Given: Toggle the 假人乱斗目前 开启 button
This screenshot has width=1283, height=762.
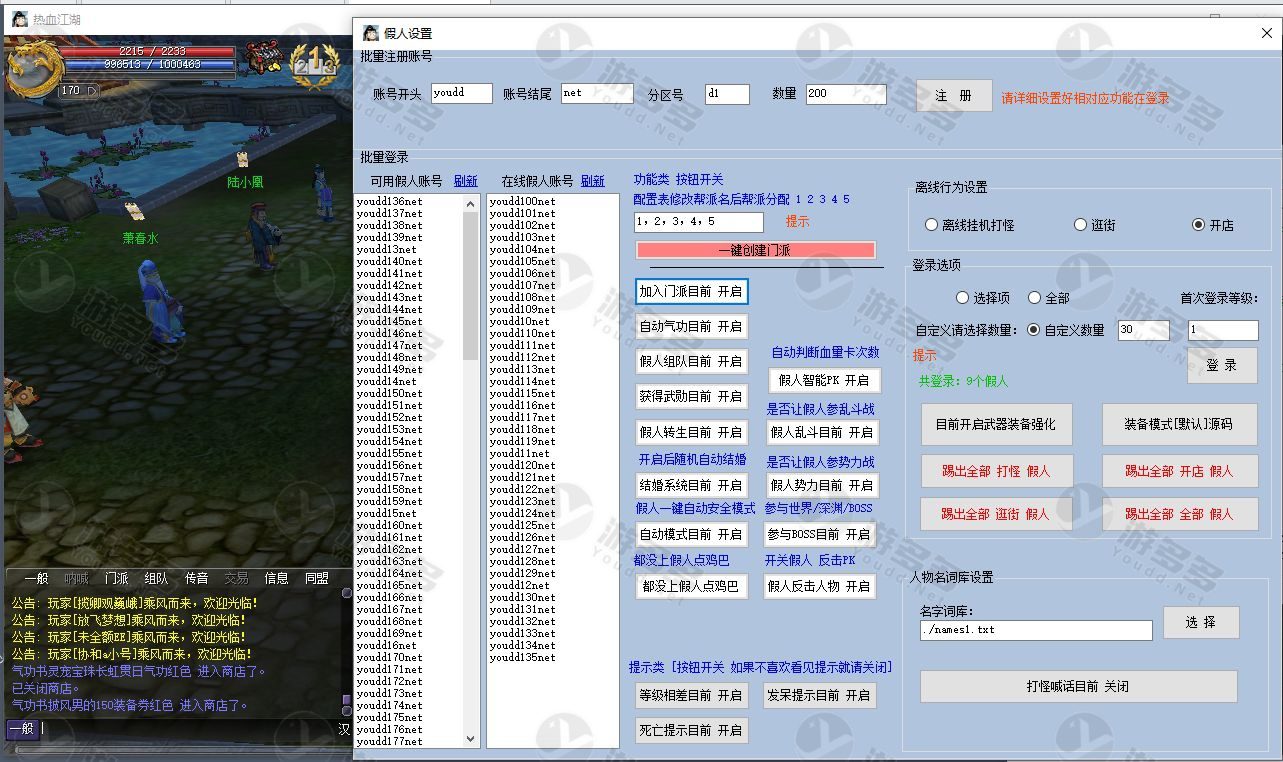Looking at the screenshot, I should [820, 432].
